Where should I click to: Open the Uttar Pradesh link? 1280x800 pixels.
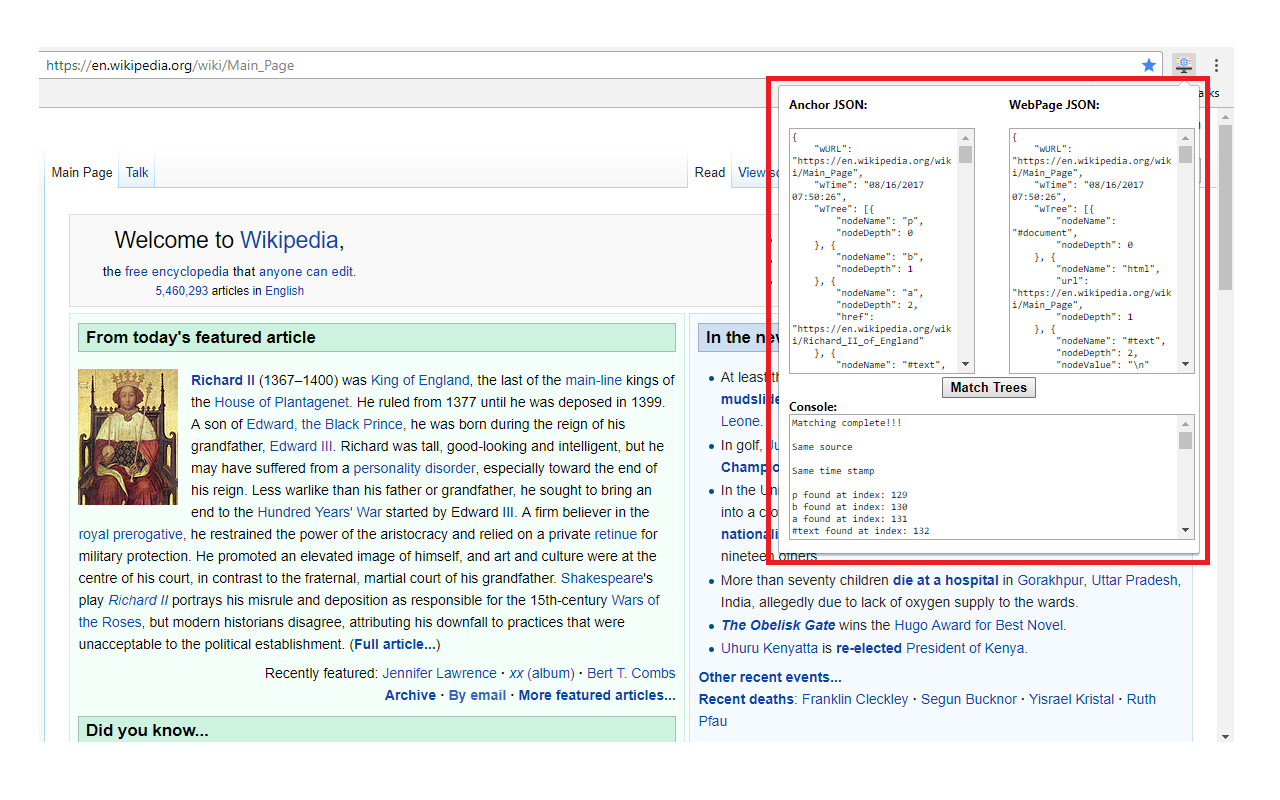[x=1135, y=580]
